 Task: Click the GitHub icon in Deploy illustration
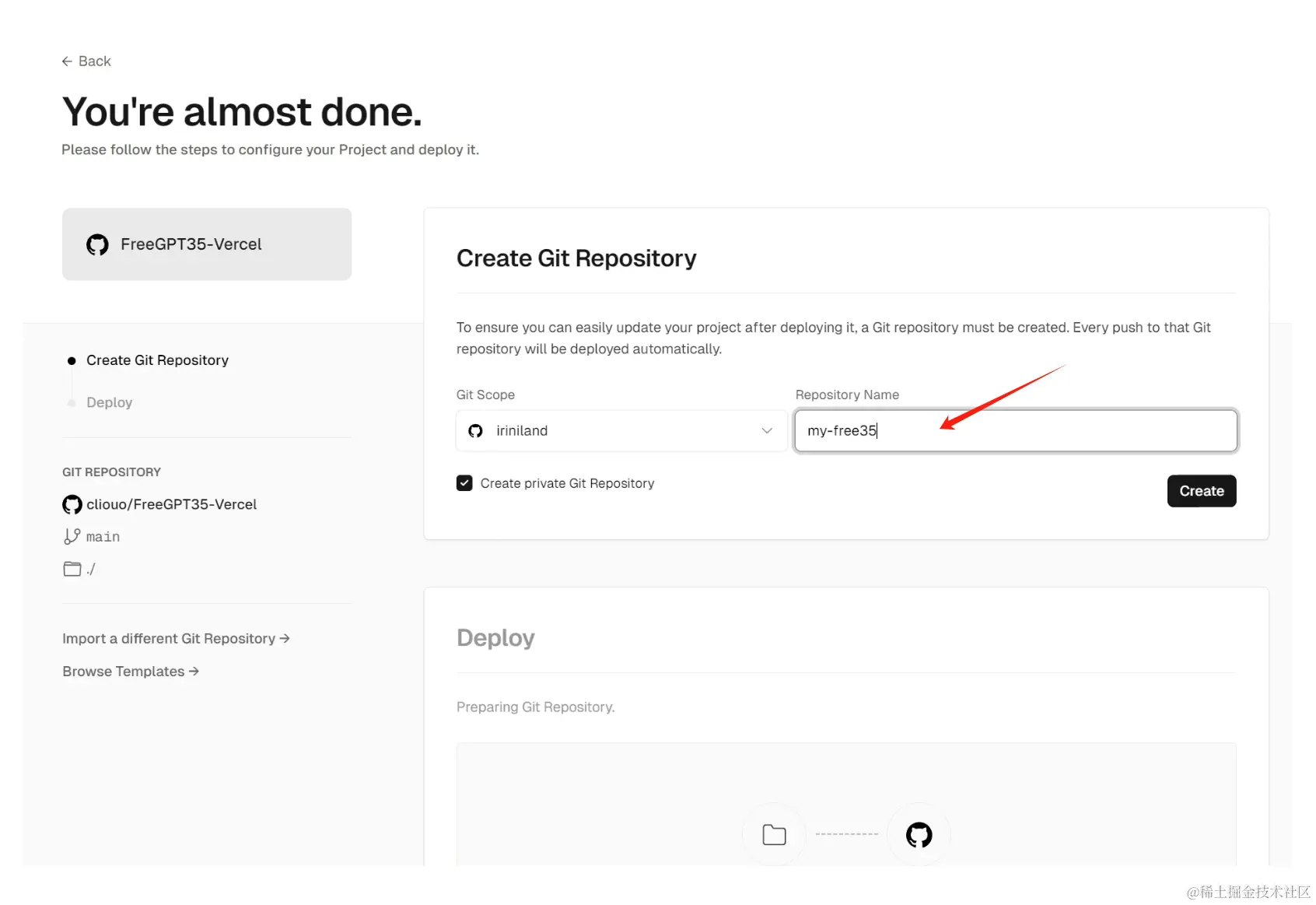pyautogui.click(x=919, y=835)
